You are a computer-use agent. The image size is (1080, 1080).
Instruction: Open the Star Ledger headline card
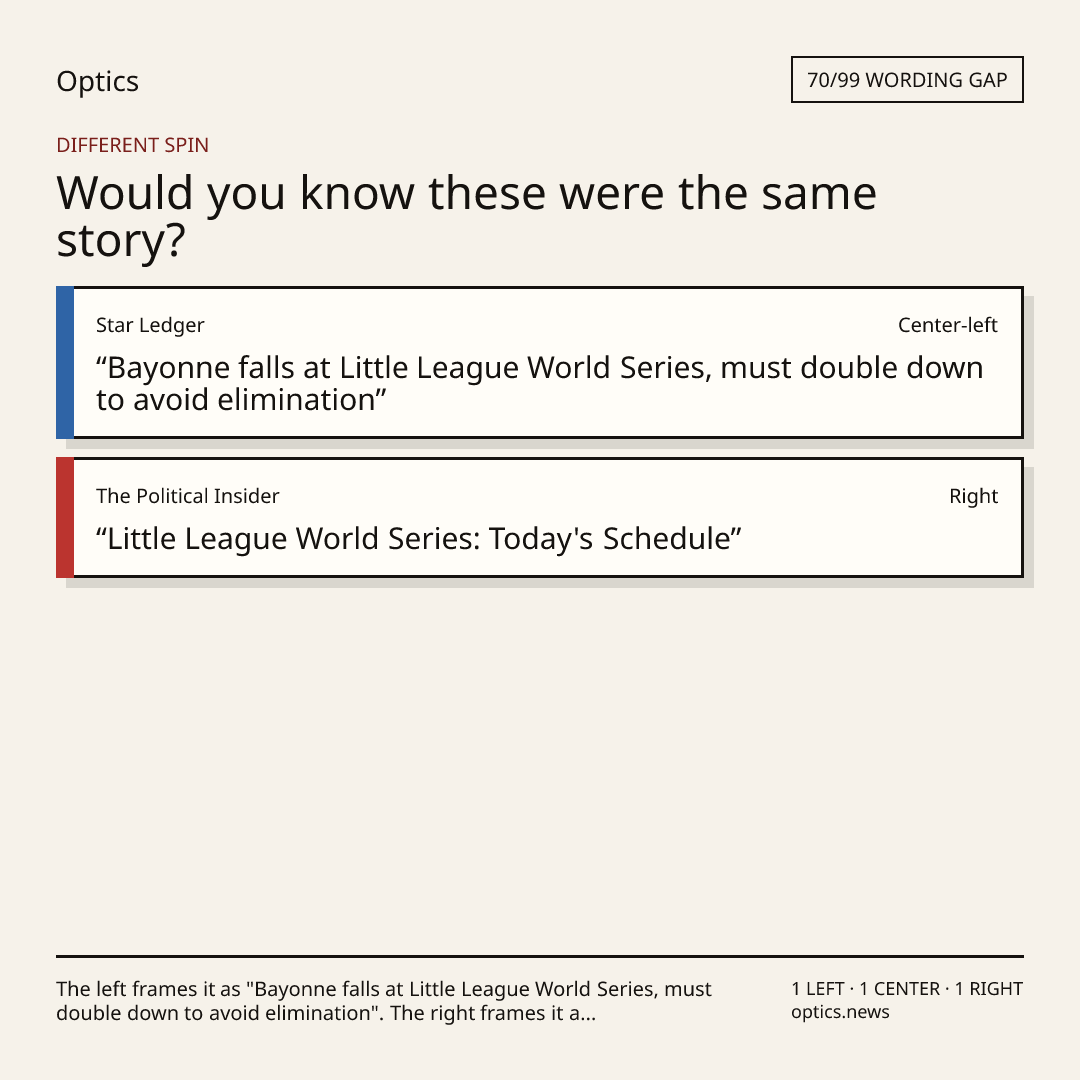pyautogui.click(x=540, y=362)
